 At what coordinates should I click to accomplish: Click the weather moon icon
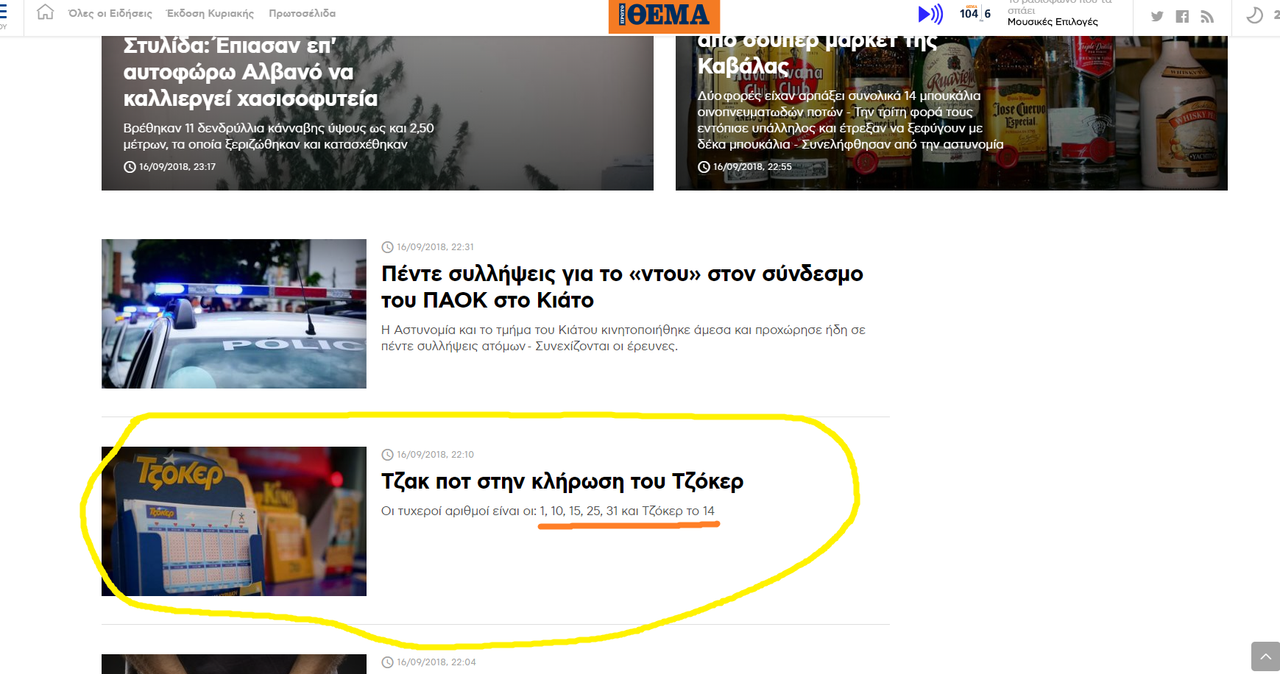pyautogui.click(x=1254, y=15)
